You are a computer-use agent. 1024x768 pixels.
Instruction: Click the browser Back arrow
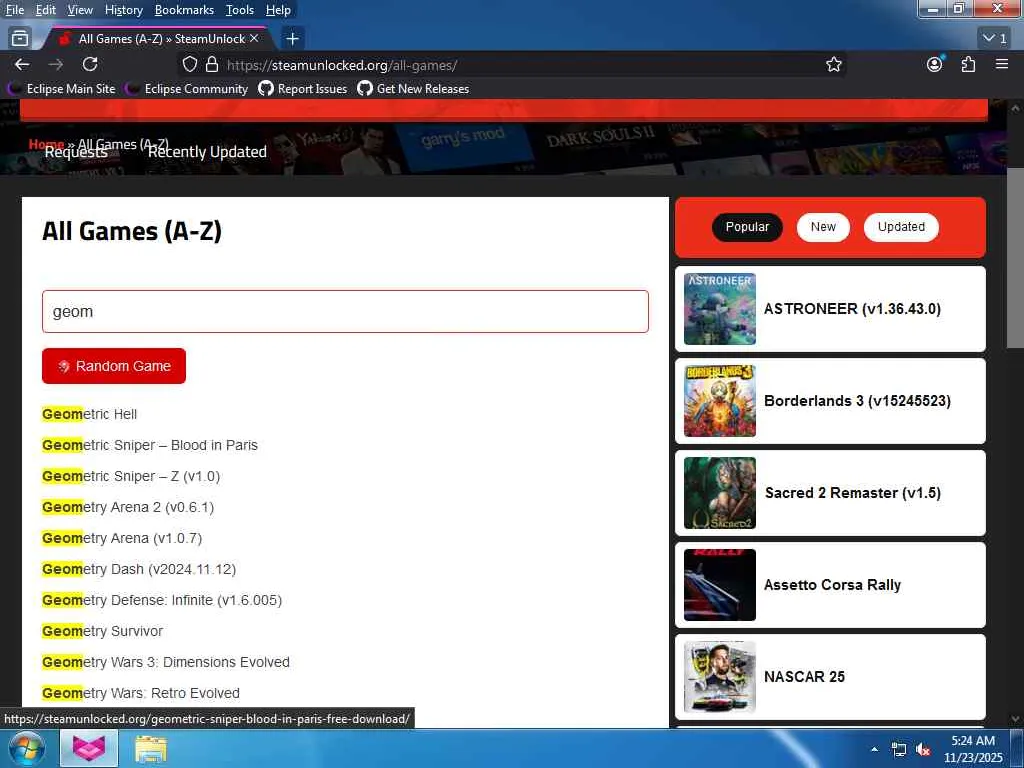[22, 64]
